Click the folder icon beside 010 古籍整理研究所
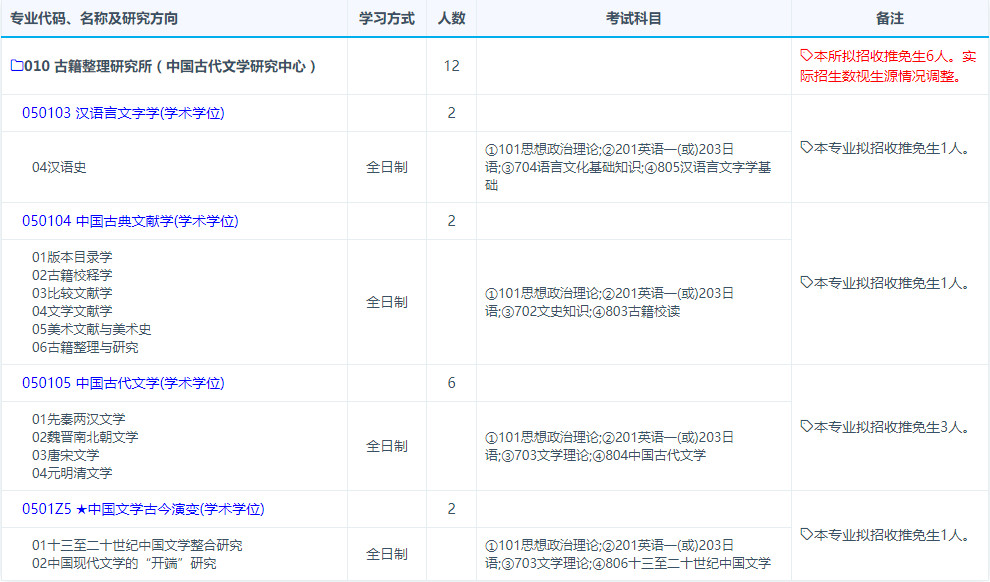 point(16,66)
